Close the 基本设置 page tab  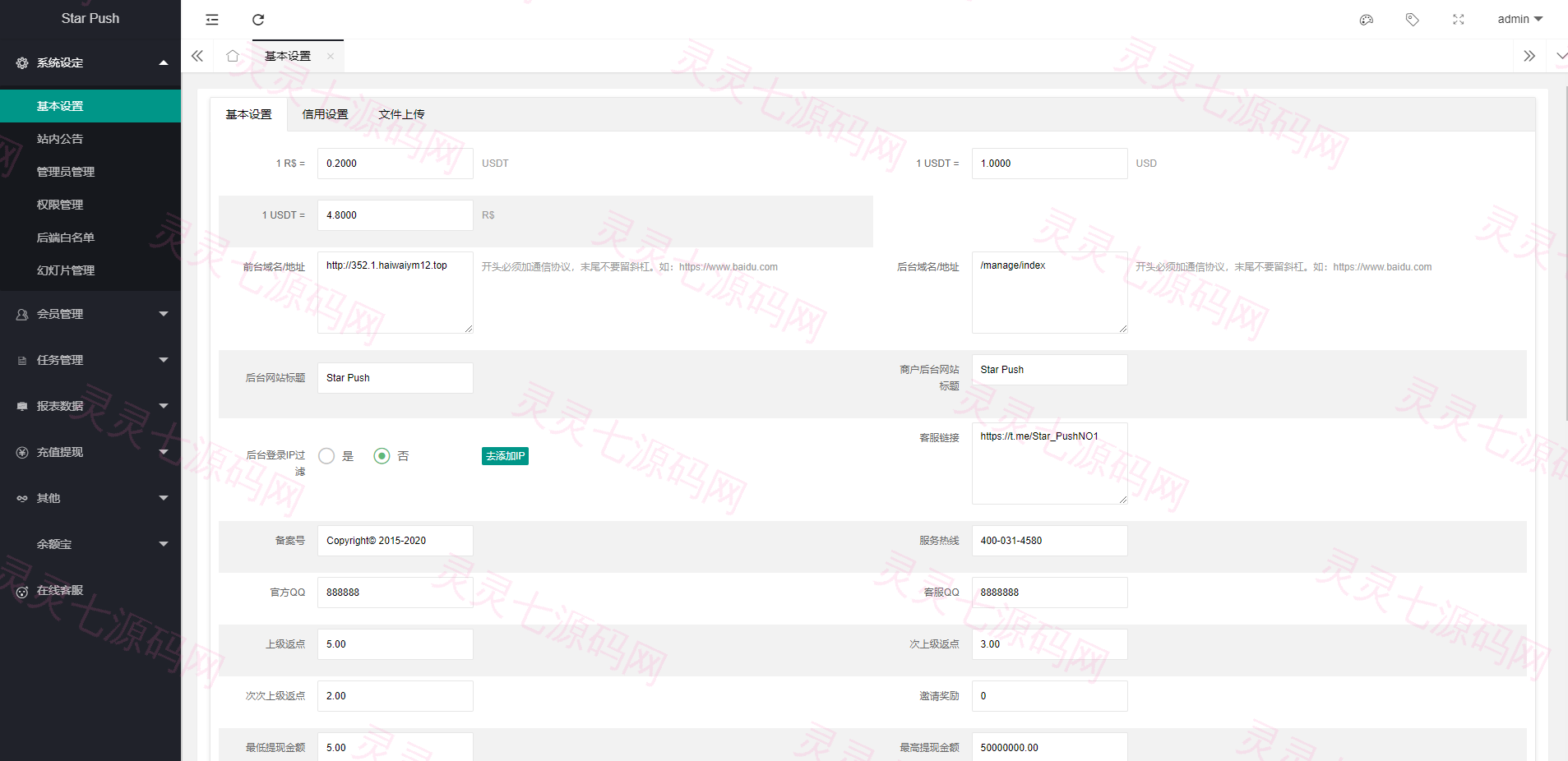tap(331, 56)
